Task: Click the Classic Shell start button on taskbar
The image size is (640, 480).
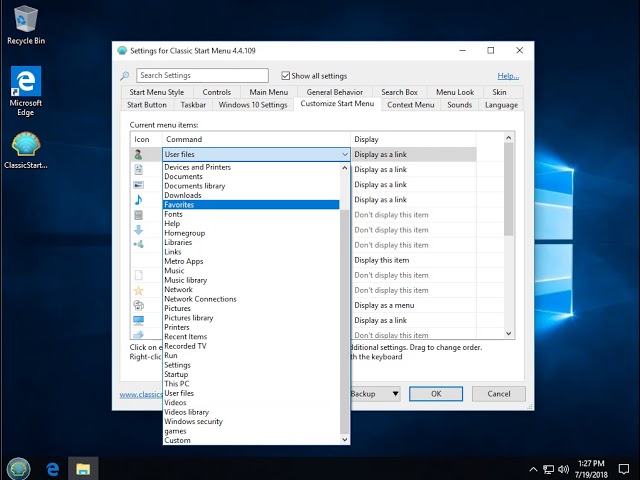Action: (x=18, y=468)
